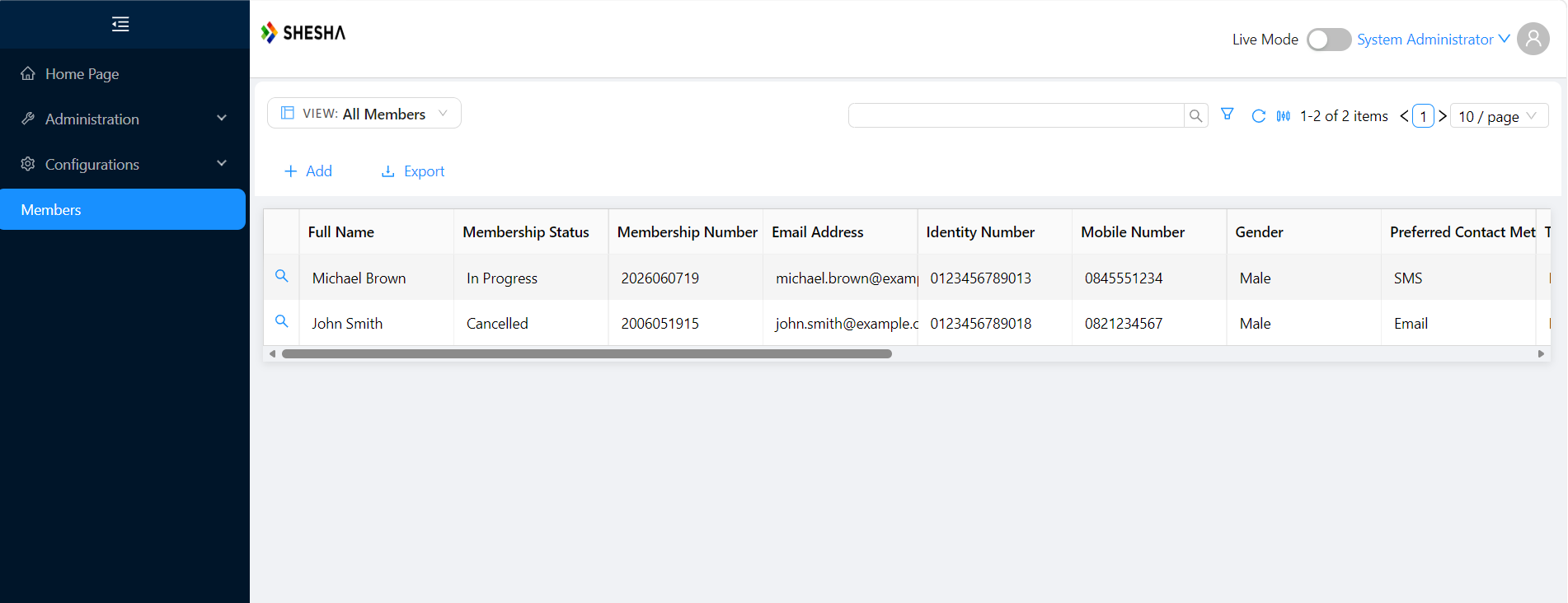Export the members list
Image resolution: width=1568 pixels, height=603 pixels.
pos(413,171)
